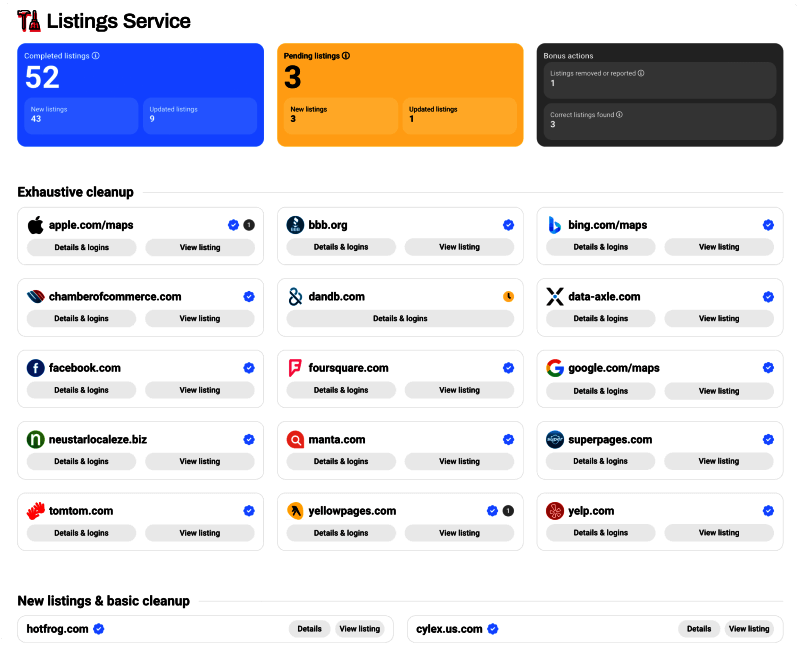801x651 pixels.
Task: Open Details for hotfrog.com
Action: point(309,629)
